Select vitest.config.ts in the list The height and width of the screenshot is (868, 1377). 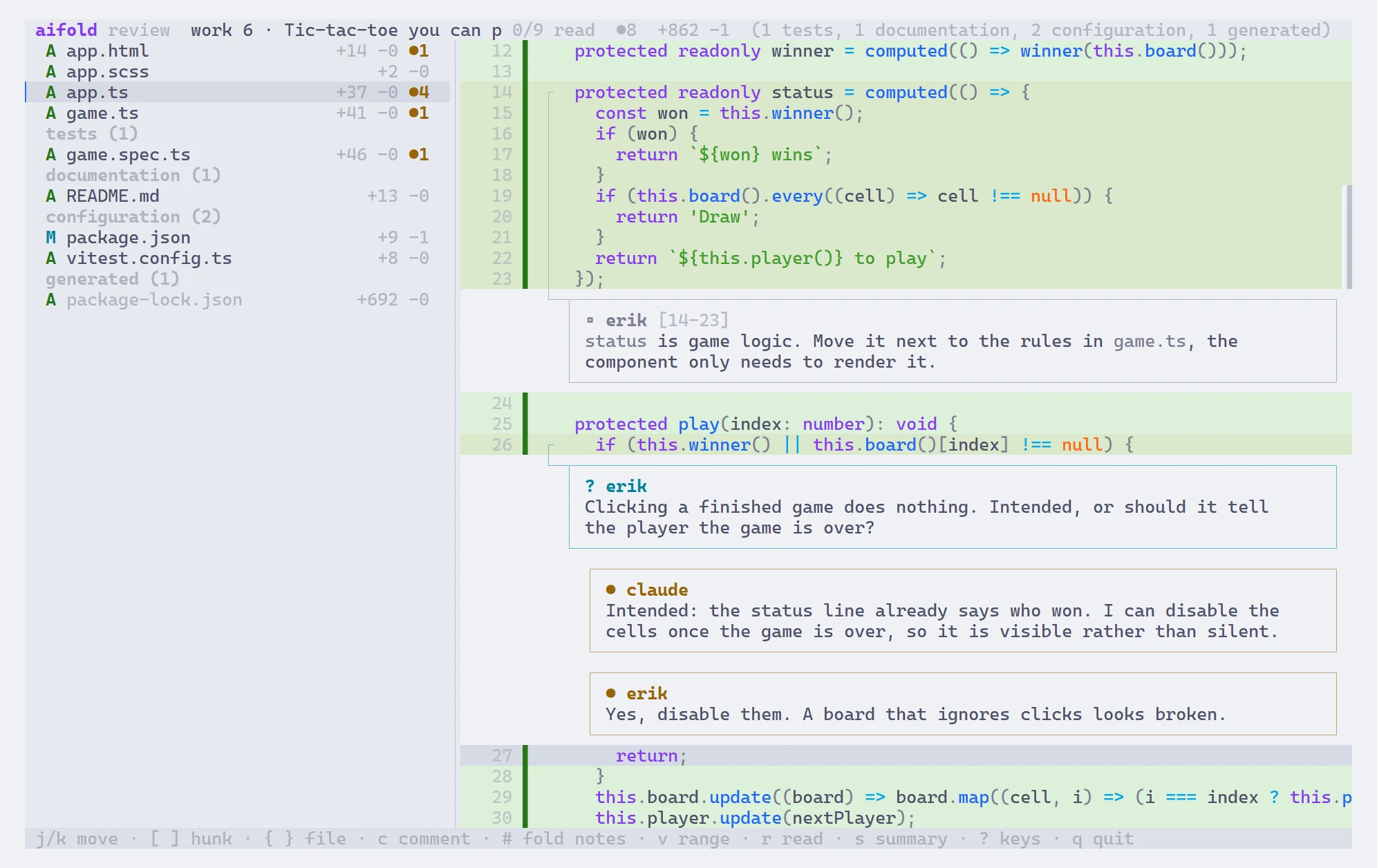[237, 258]
